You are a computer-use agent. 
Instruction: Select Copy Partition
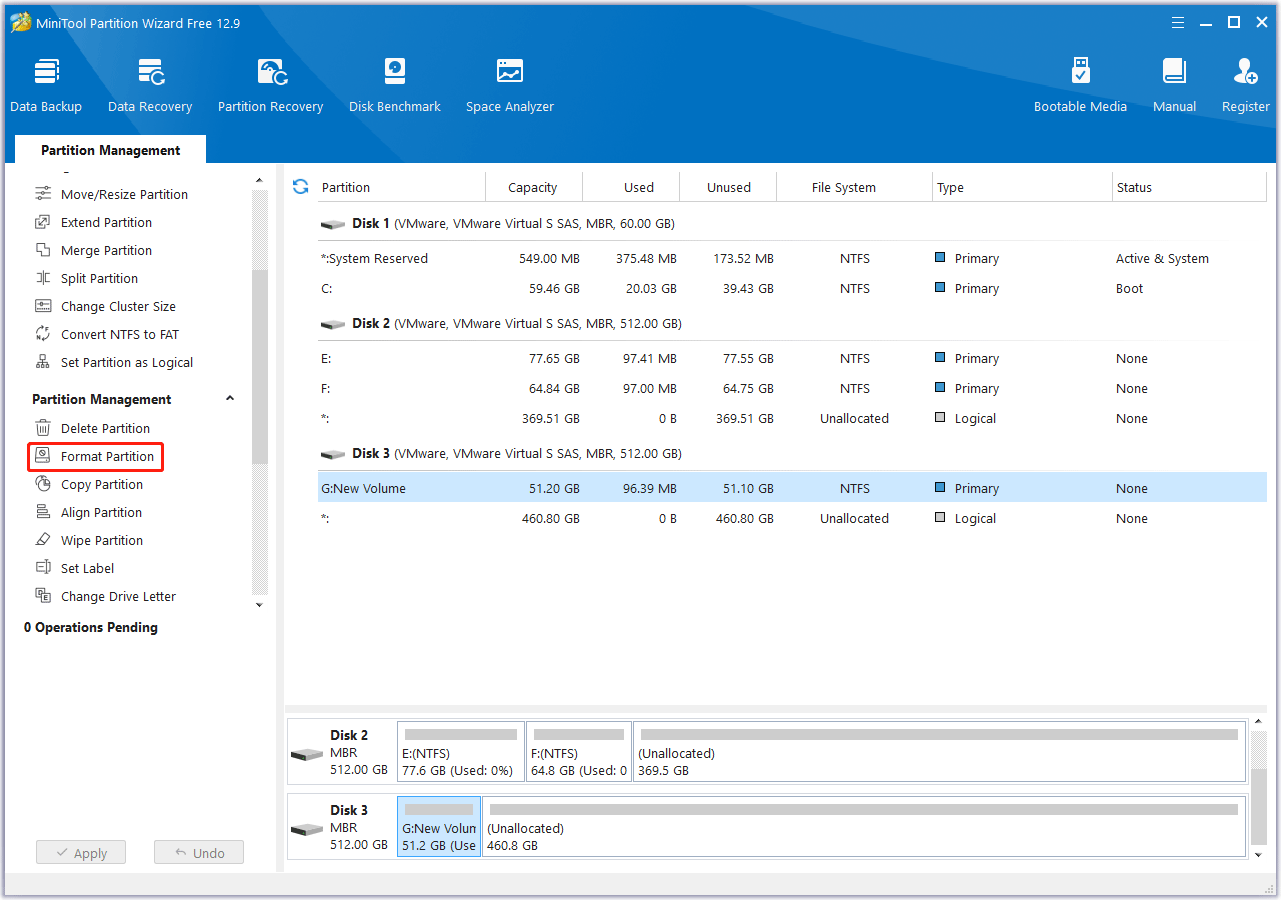pyautogui.click(x=102, y=484)
